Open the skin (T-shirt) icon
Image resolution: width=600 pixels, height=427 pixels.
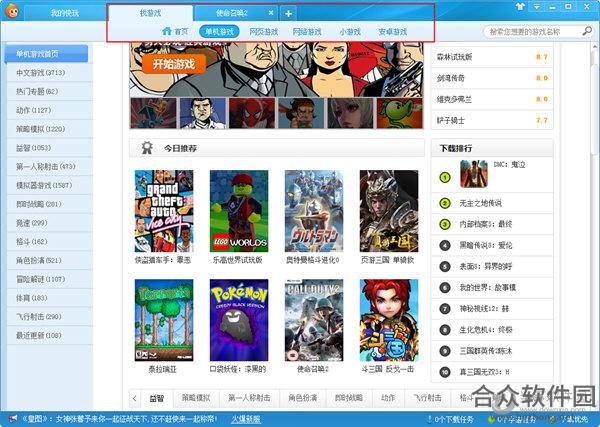point(520,7)
